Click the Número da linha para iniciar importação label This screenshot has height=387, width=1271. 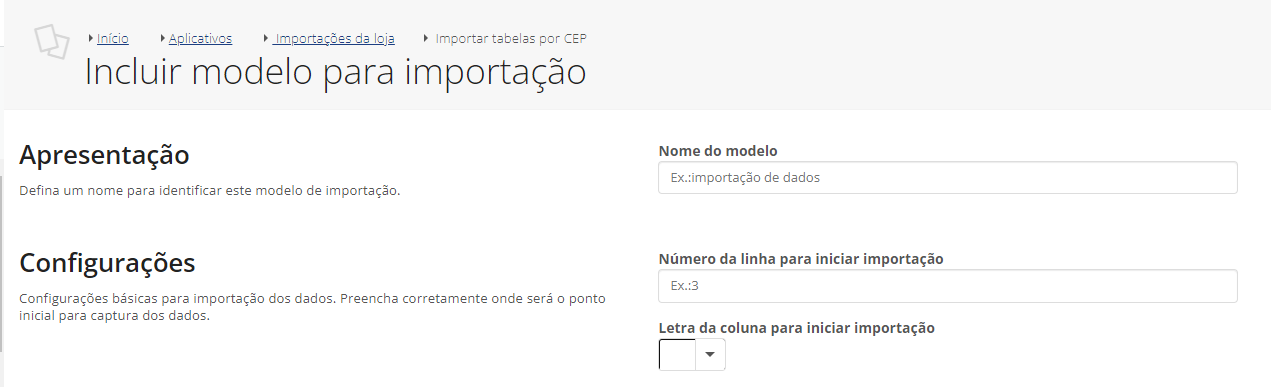pos(802,259)
